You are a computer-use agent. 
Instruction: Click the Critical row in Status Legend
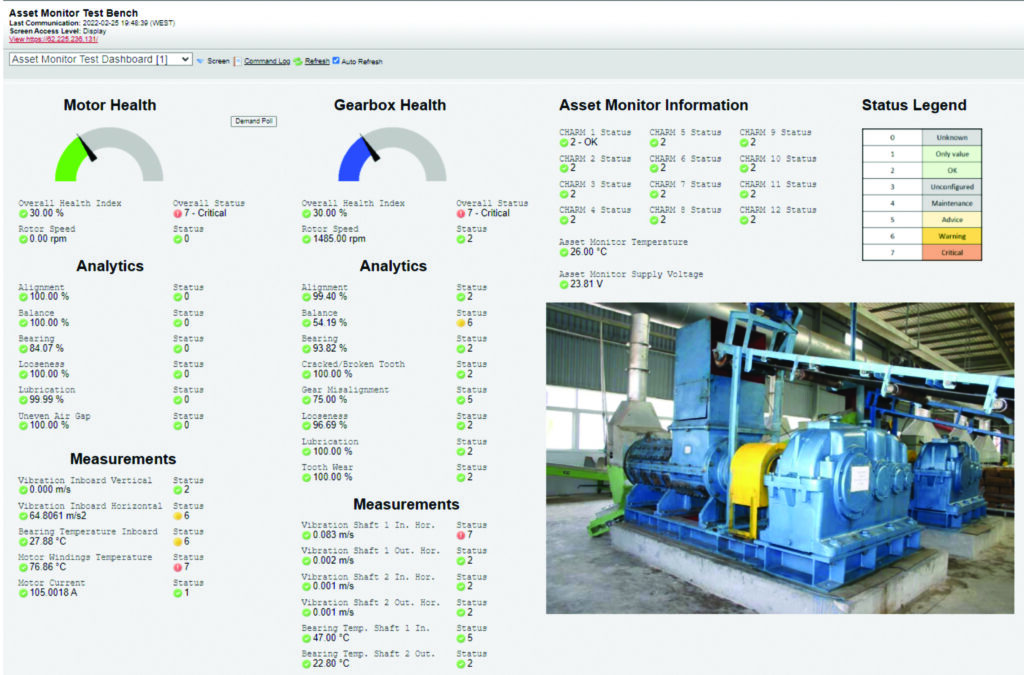(x=921, y=253)
